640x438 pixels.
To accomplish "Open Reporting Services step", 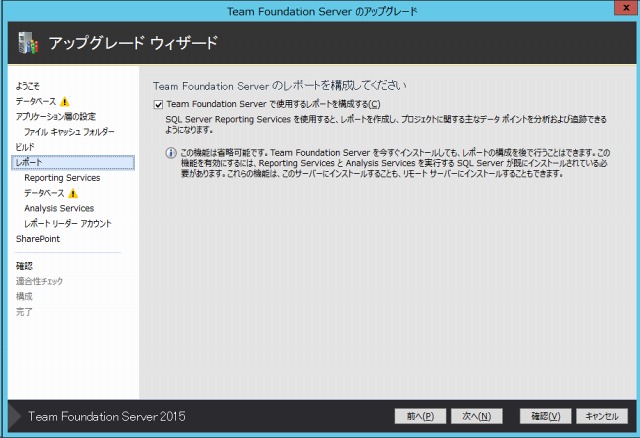I will (62, 178).
